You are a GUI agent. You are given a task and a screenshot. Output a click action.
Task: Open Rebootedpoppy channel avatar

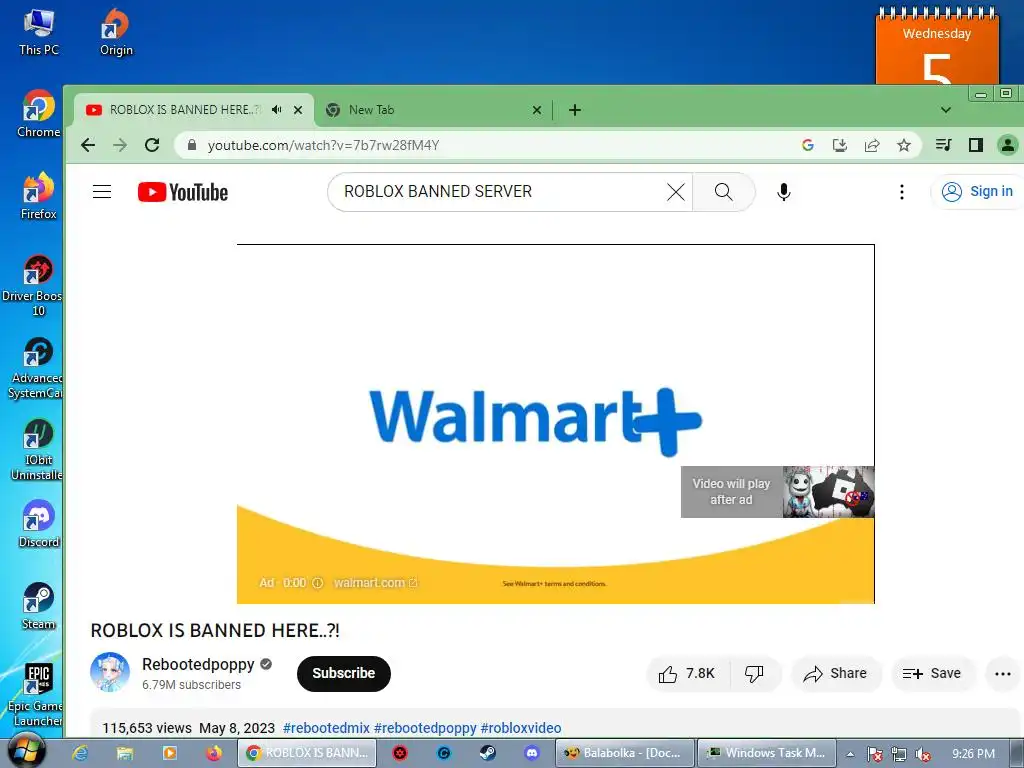(110, 672)
